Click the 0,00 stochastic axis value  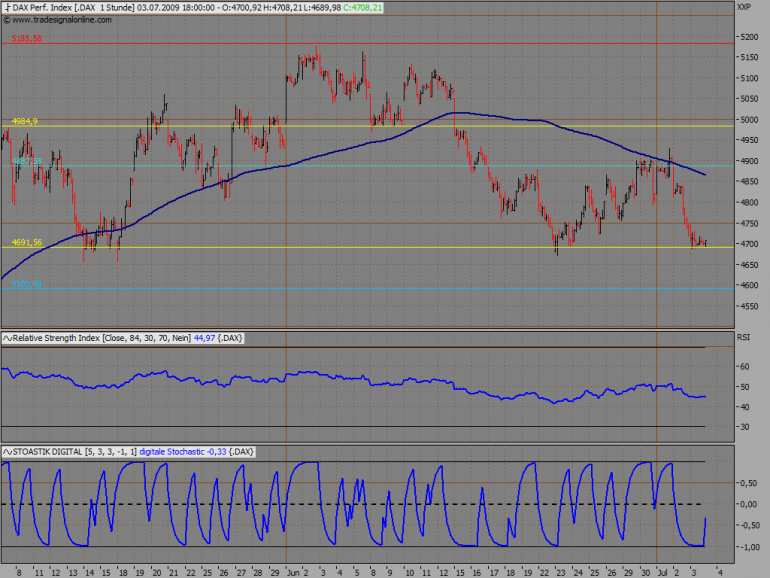coord(748,504)
